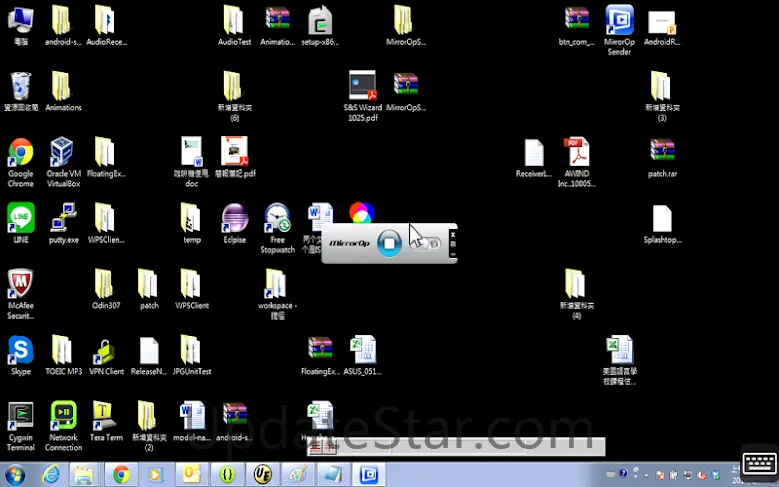Show the on-screen keyboard button
Viewport: 779px width, 487px height.
760,464
